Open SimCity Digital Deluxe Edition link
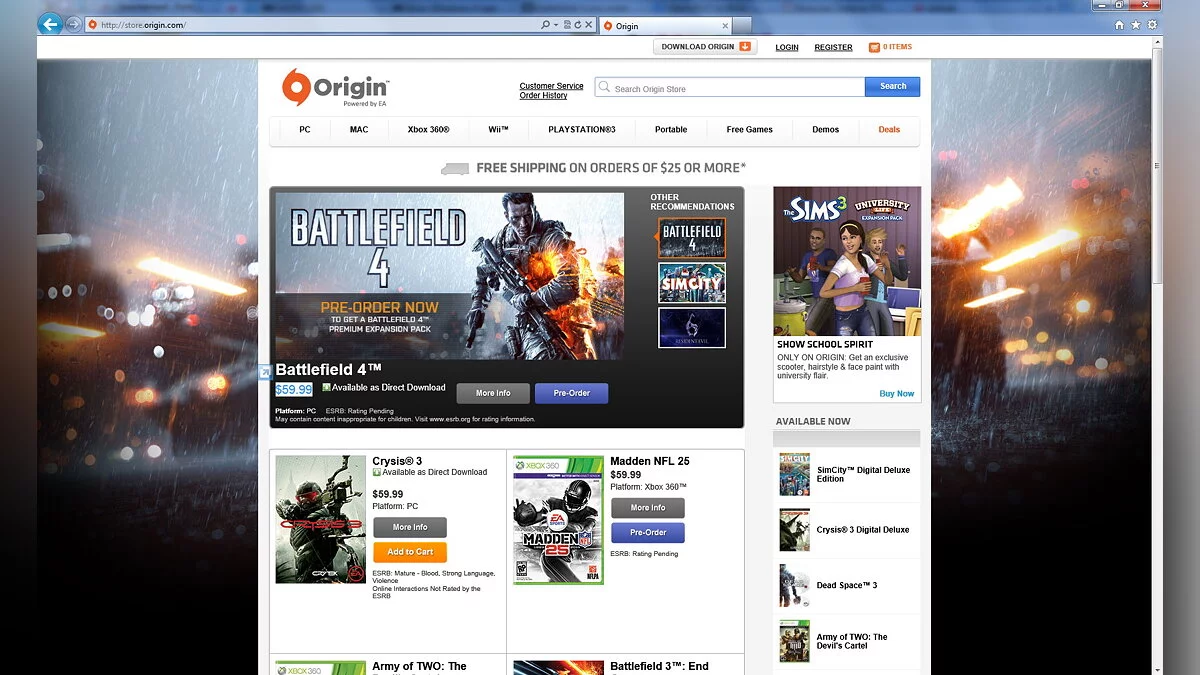The width and height of the screenshot is (1200, 675). (863, 474)
